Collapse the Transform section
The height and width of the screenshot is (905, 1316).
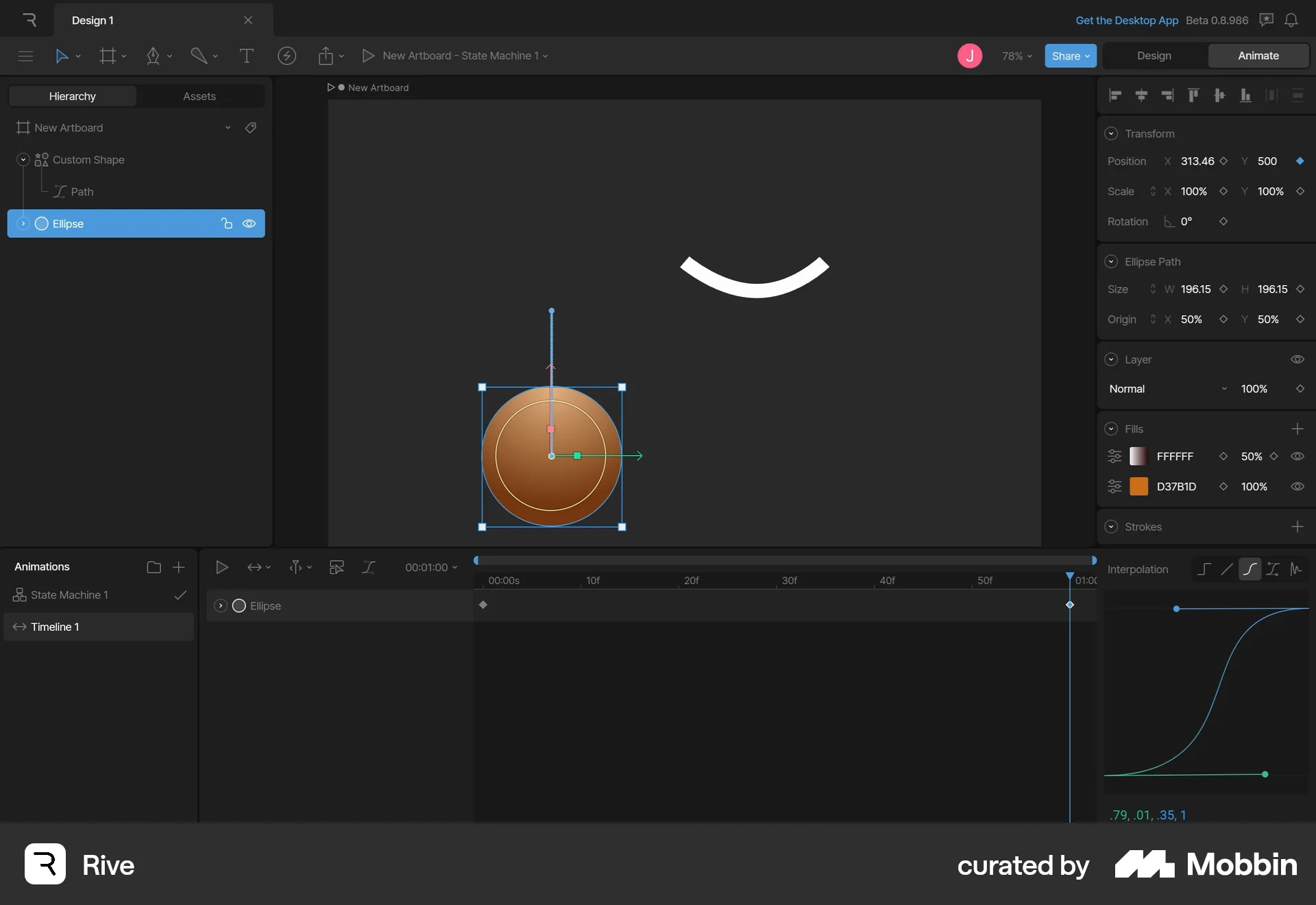pos(1111,133)
